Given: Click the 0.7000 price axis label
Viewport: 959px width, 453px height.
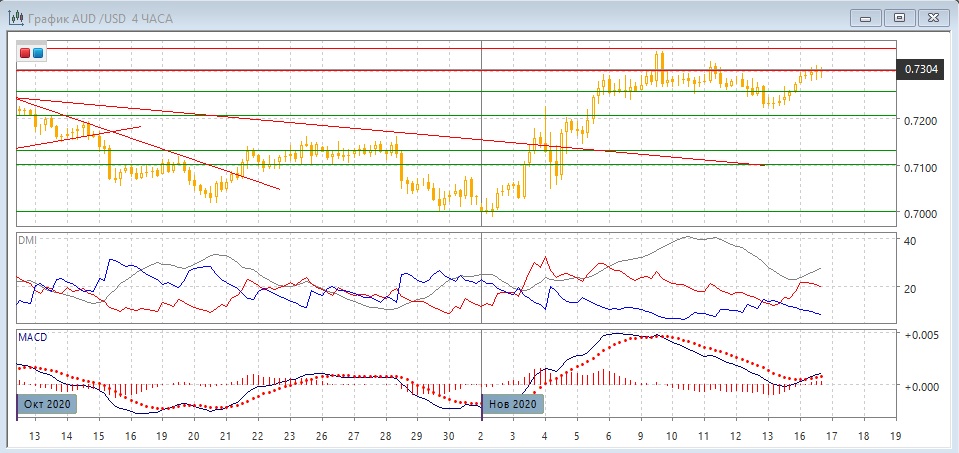Looking at the screenshot, I should pyautogui.click(x=920, y=214).
